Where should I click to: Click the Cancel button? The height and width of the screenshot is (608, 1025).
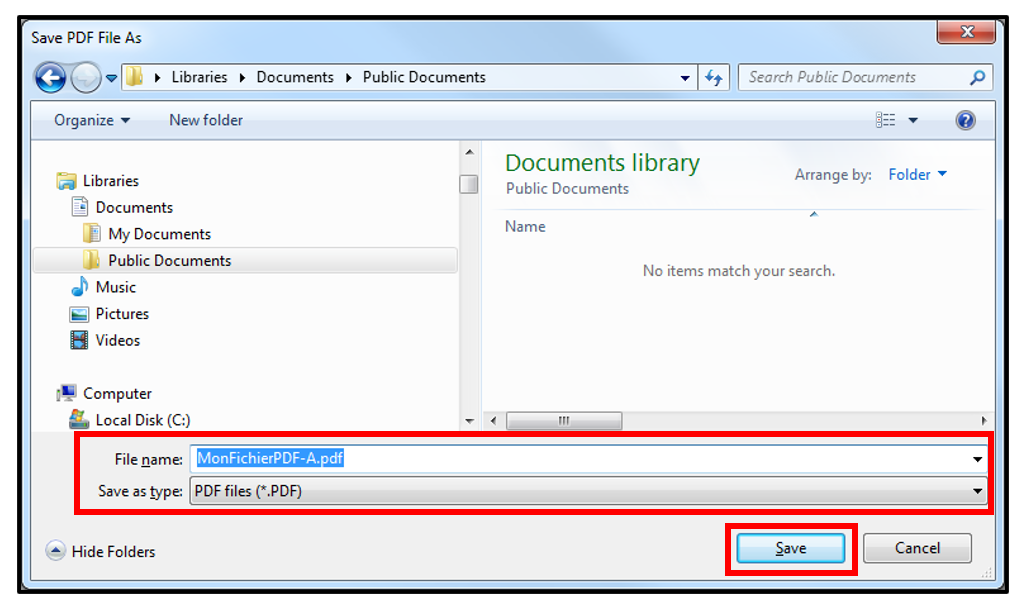(916, 548)
